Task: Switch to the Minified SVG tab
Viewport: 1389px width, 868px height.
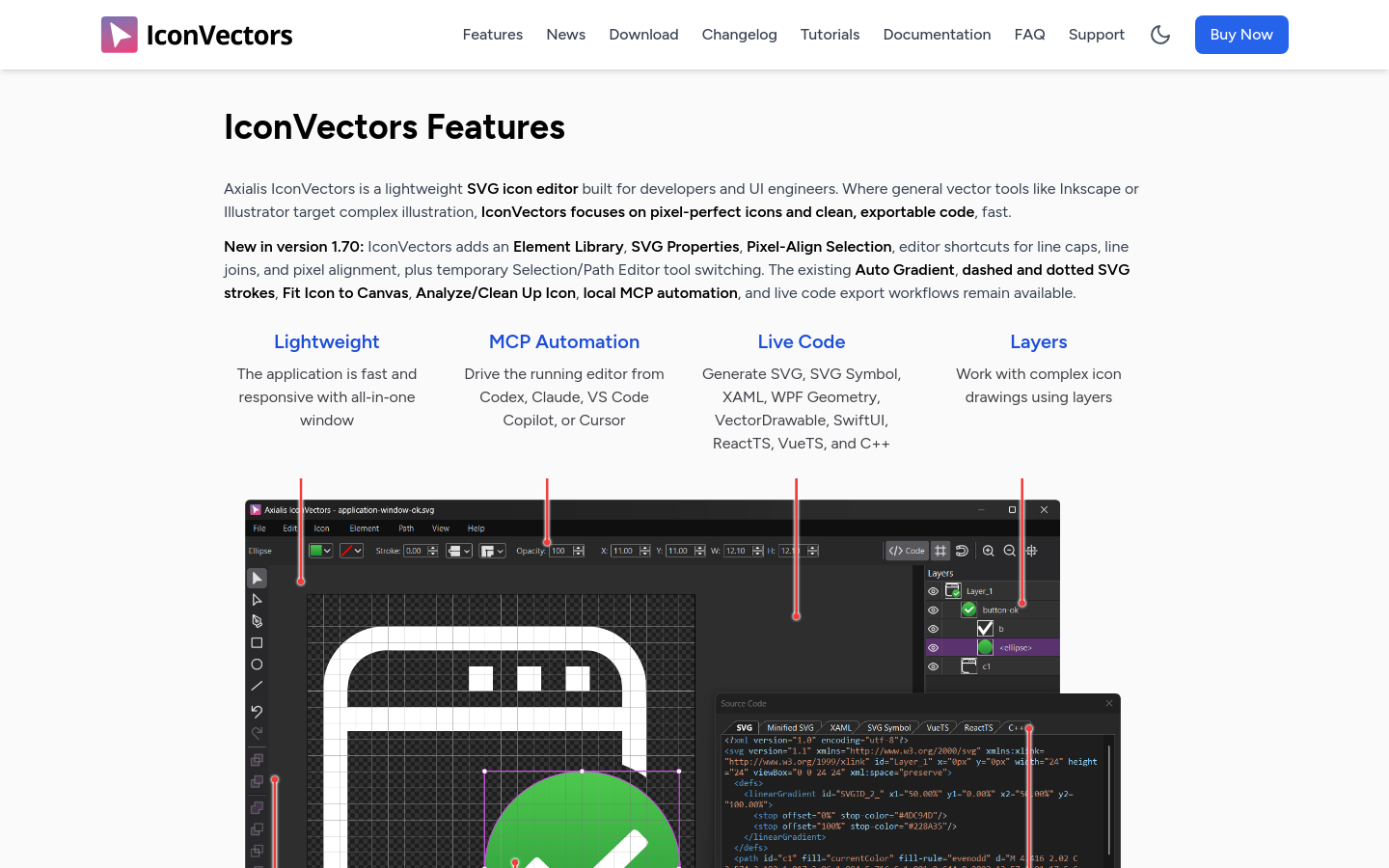Action: (790, 728)
